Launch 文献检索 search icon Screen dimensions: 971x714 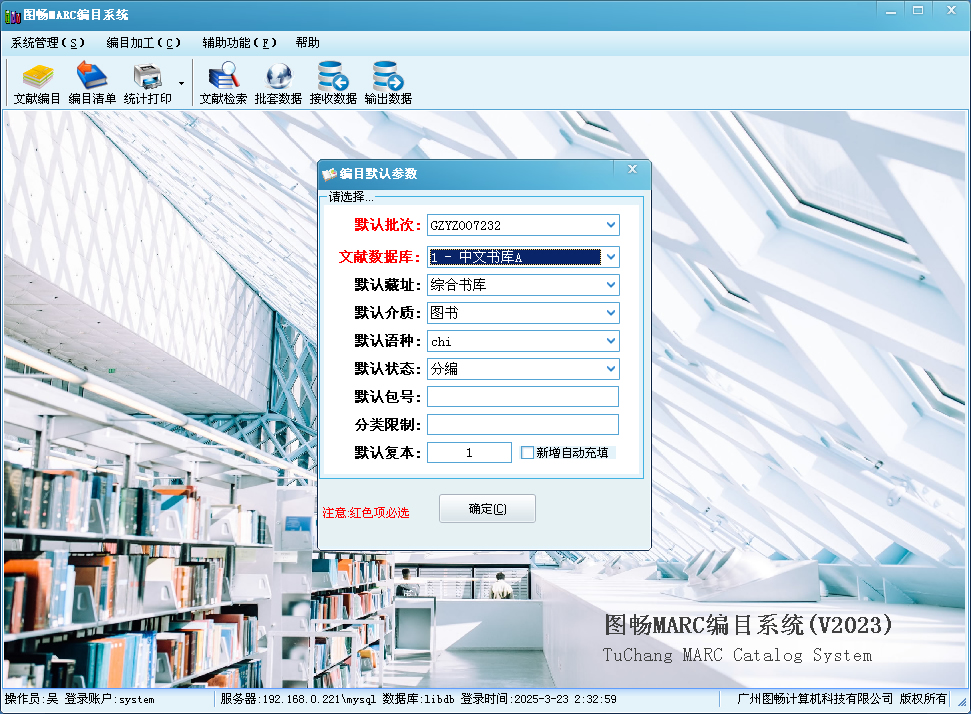coord(223,77)
